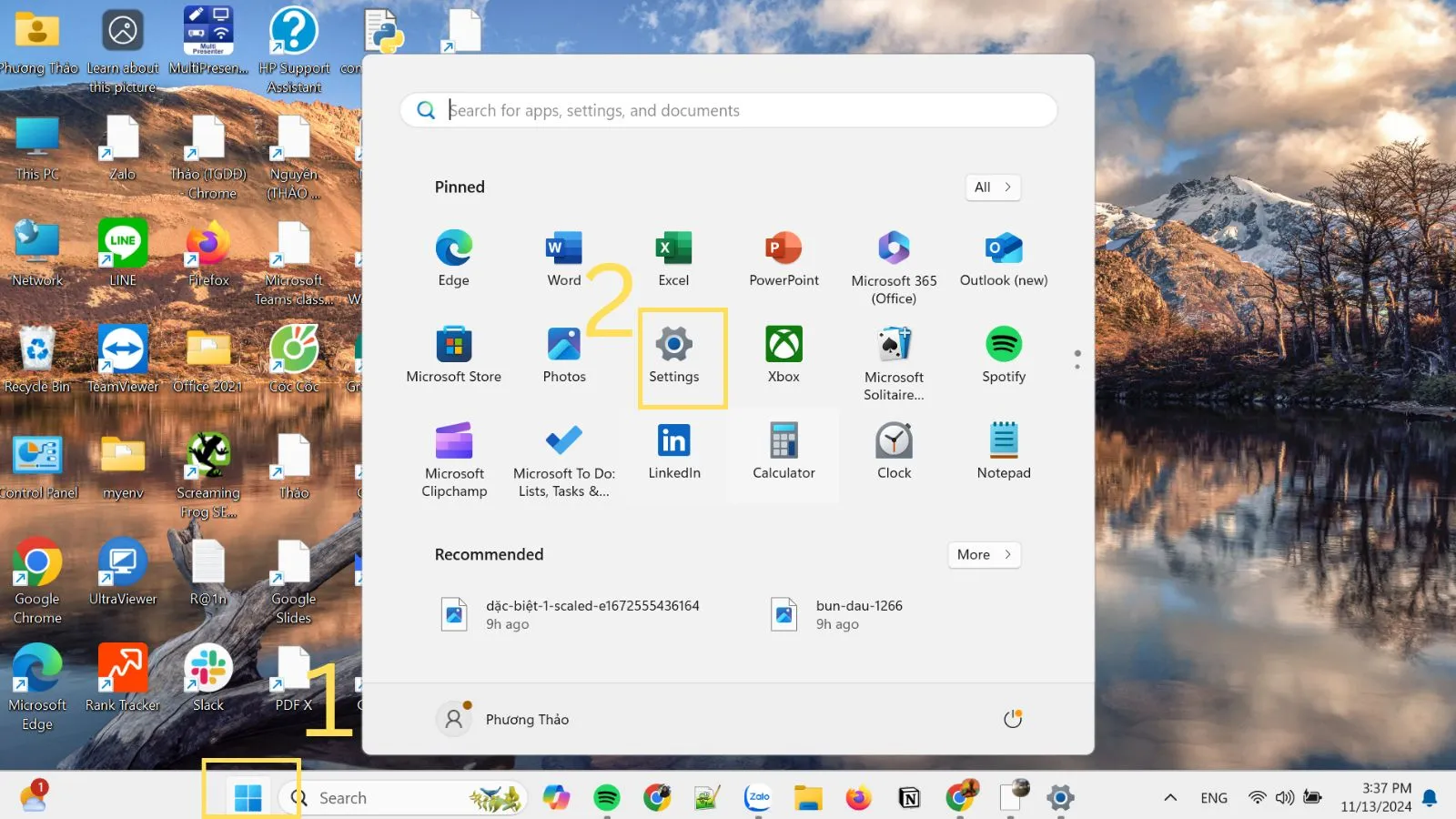
Task: Open Spotify from pinned apps
Action: [1003, 355]
